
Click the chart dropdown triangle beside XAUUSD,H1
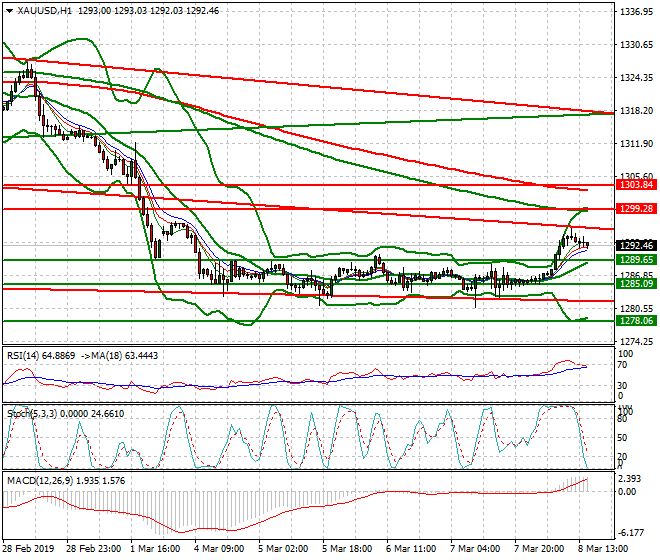pos(9,11)
